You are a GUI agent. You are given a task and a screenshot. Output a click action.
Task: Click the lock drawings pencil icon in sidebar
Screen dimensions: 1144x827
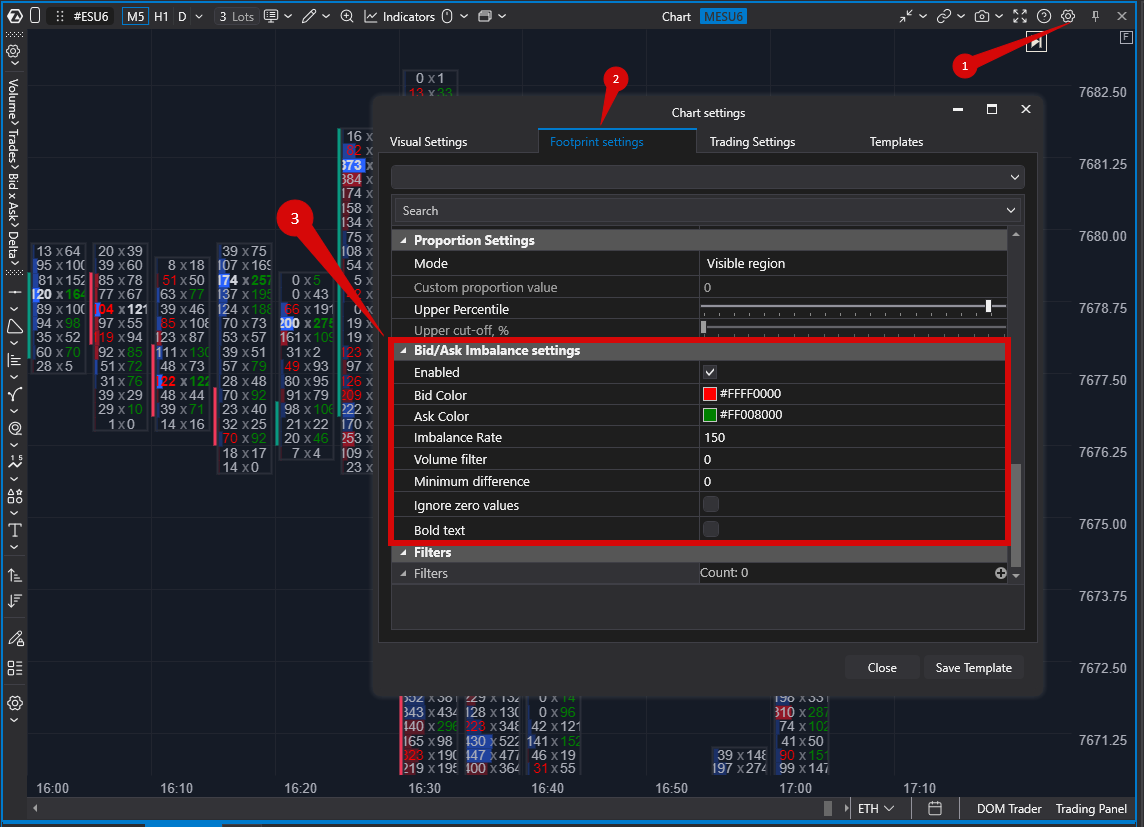[15, 638]
